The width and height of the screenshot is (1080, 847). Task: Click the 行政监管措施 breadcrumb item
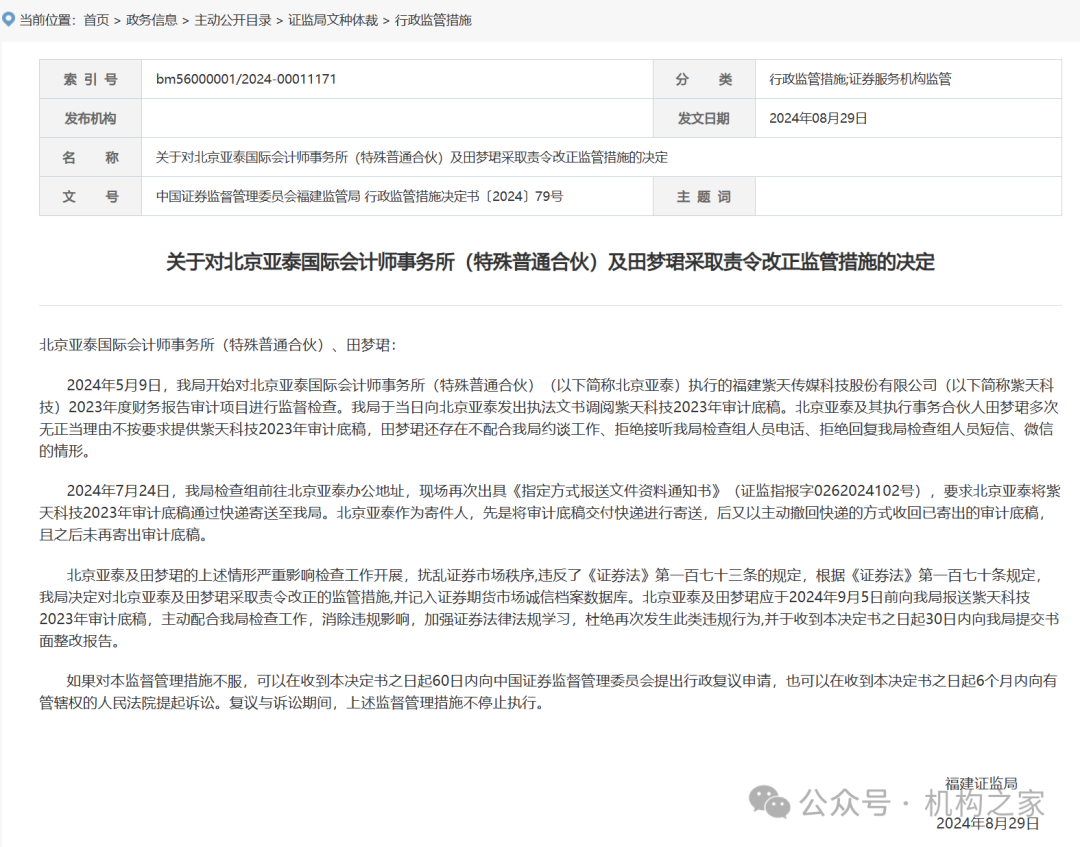click(x=433, y=20)
